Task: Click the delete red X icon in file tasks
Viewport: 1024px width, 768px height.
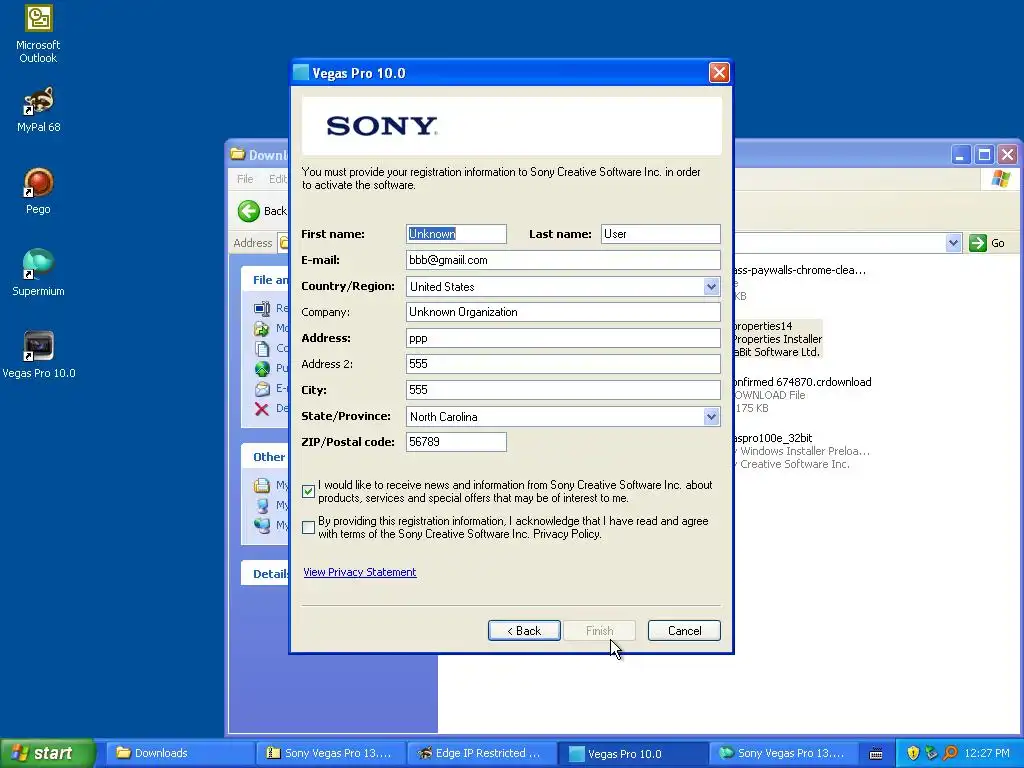Action: pyautogui.click(x=262, y=409)
